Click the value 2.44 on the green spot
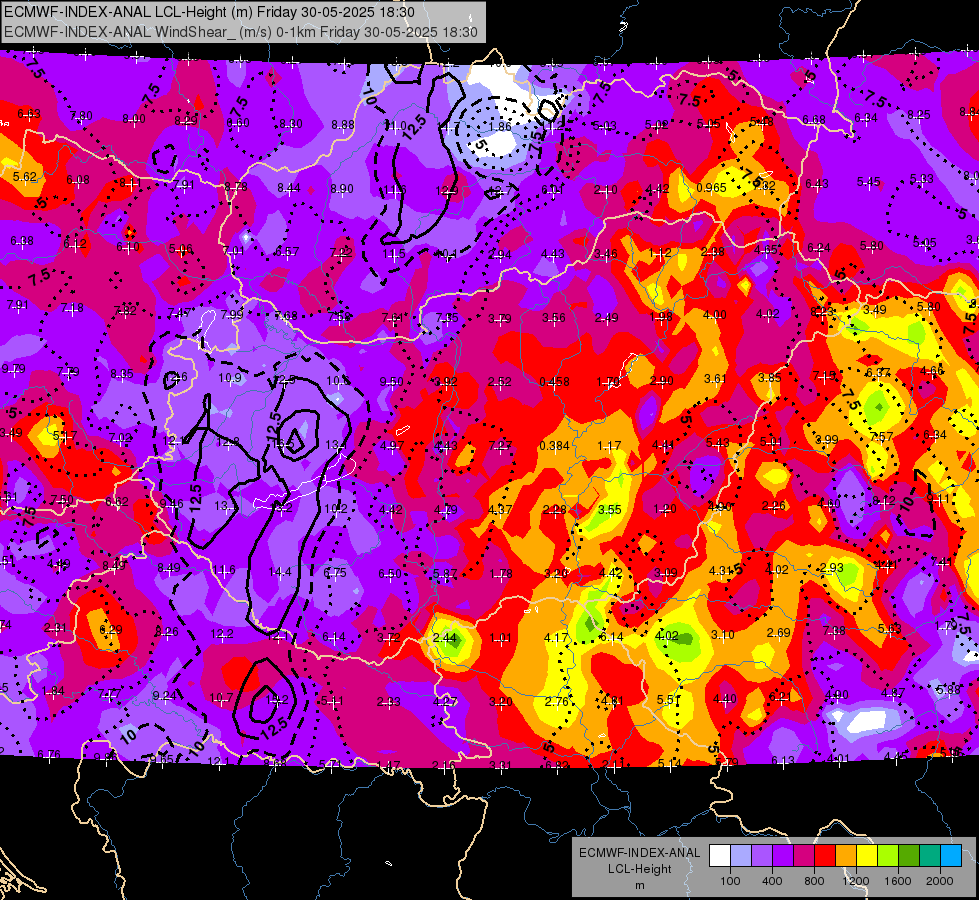Image resolution: width=979 pixels, height=900 pixels. (x=445, y=638)
